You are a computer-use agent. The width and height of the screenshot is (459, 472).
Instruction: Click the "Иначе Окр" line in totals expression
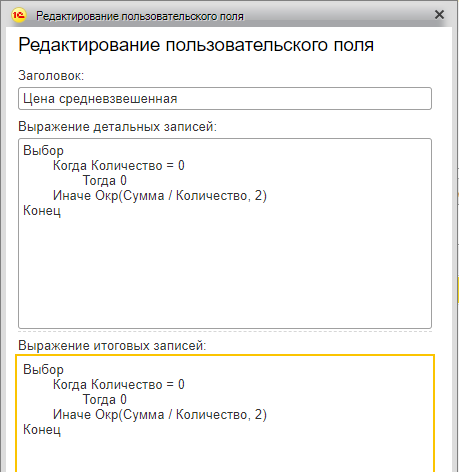pos(160,415)
